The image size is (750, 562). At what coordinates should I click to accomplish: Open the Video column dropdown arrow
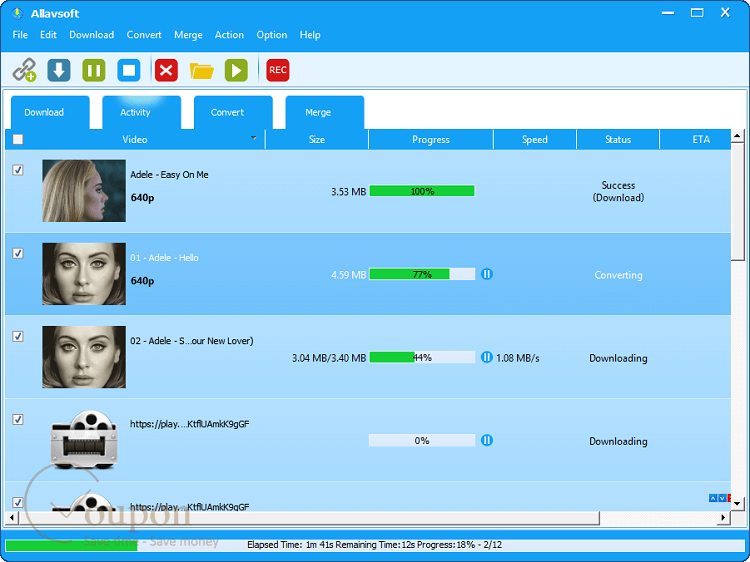click(254, 138)
